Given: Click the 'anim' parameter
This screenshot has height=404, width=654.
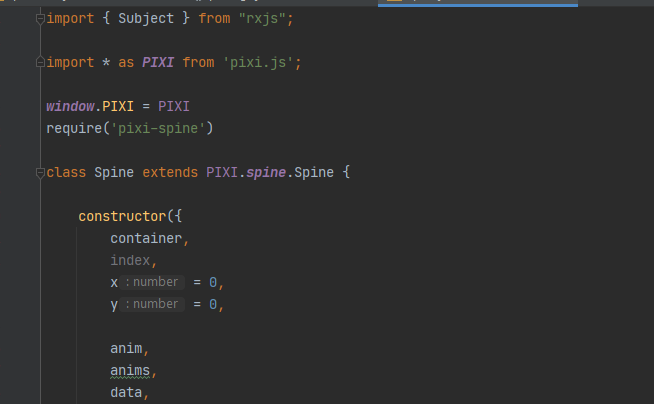Looking at the screenshot, I should click(x=126, y=349).
